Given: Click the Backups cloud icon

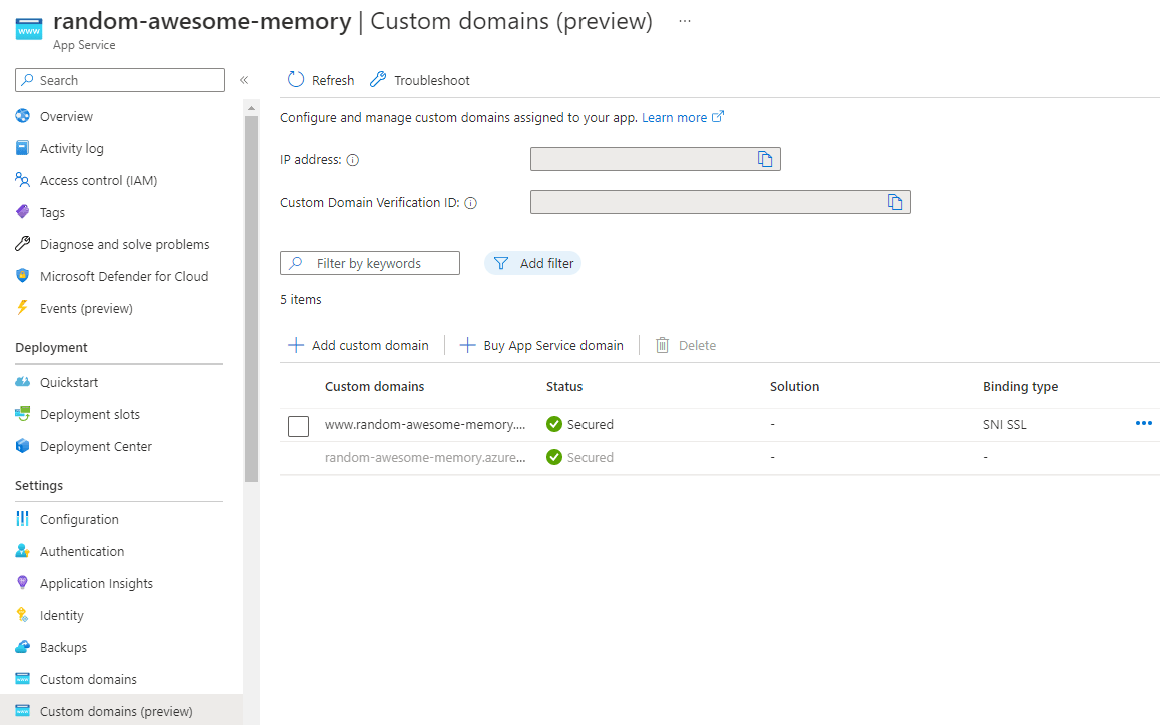Looking at the screenshot, I should pyautogui.click(x=22, y=646).
